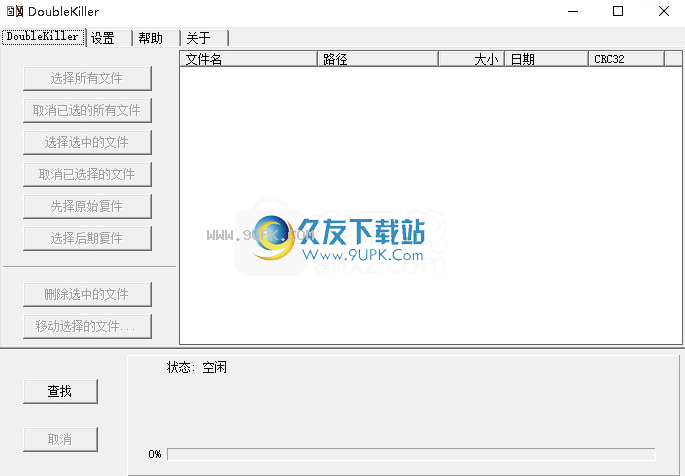Image resolution: width=685 pixels, height=476 pixels.
Task: Click the 先择原始复件 button
Action: click(x=87, y=206)
